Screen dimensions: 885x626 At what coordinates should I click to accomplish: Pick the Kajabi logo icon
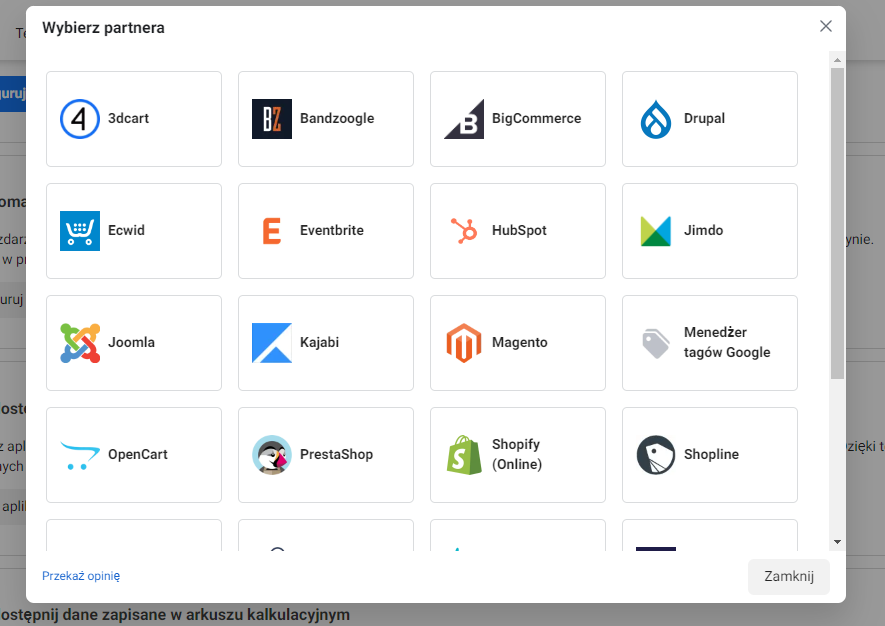click(272, 343)
